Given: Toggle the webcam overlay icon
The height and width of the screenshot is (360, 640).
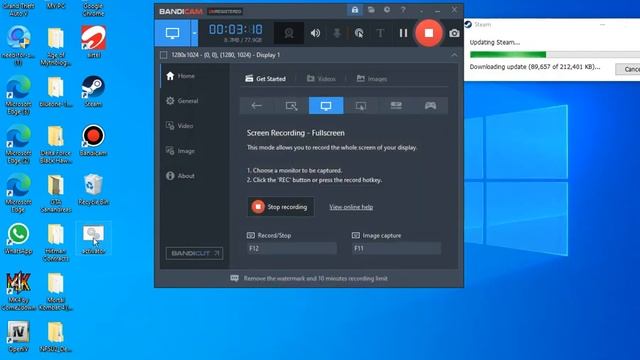Looking at the screenshot, I should coord(289,33).
